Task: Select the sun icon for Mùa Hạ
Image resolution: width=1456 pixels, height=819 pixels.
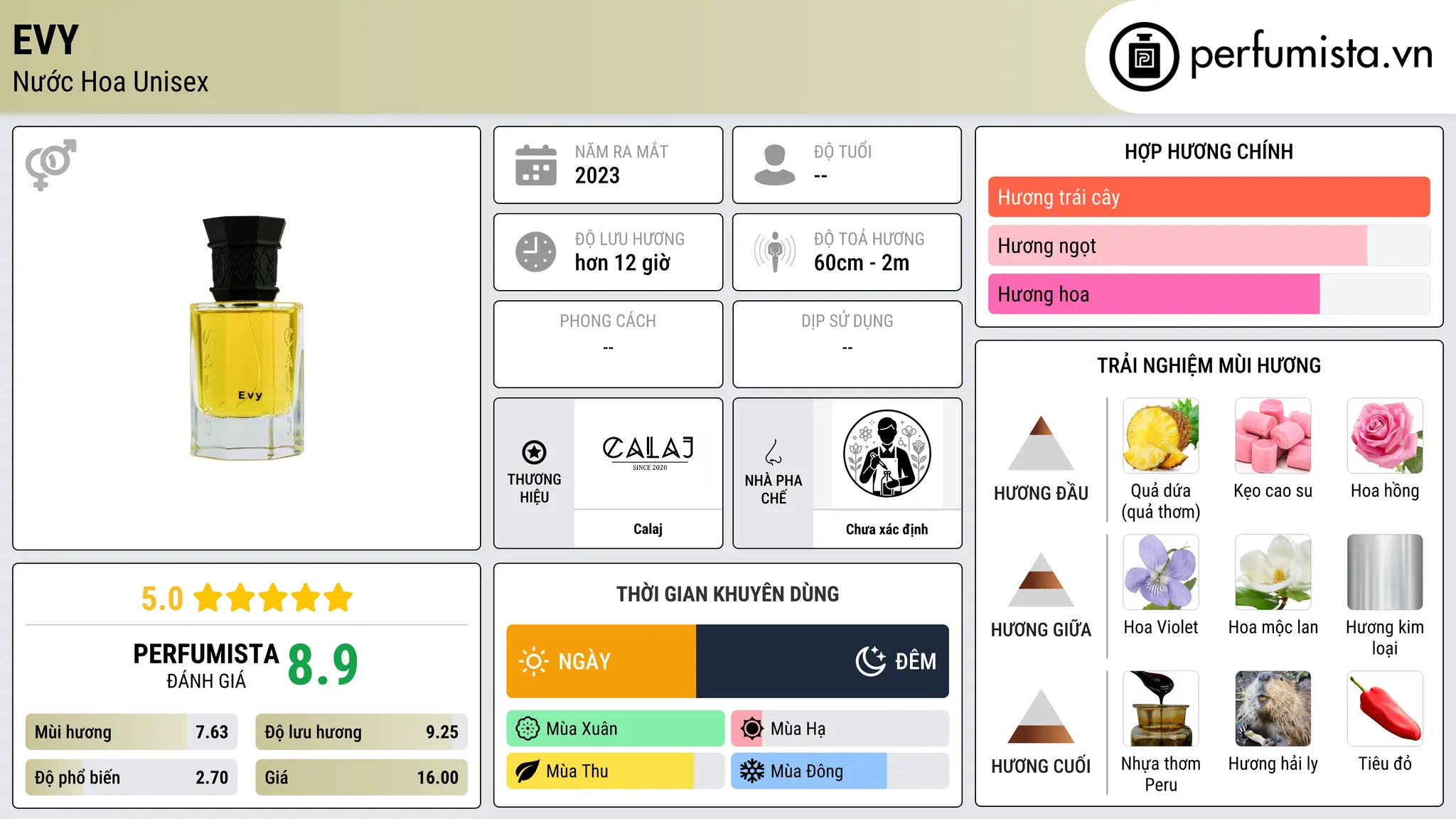Action: point(751,729)
